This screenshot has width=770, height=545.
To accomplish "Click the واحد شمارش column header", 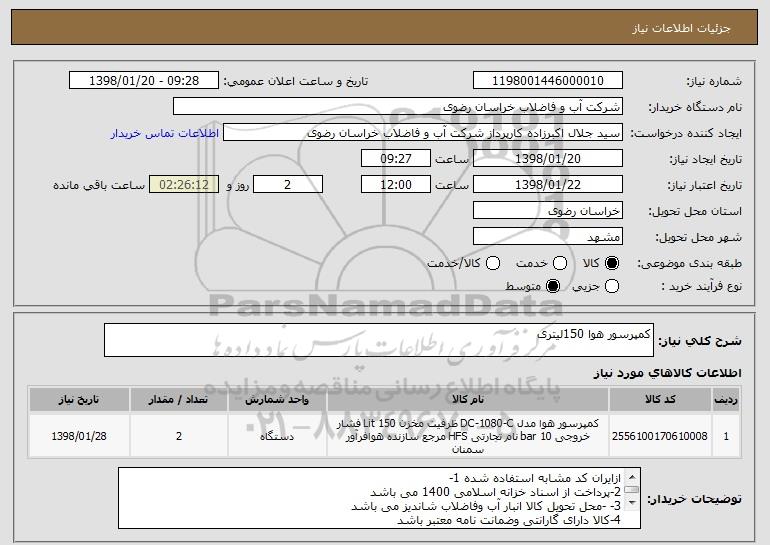I will point(277,400).
